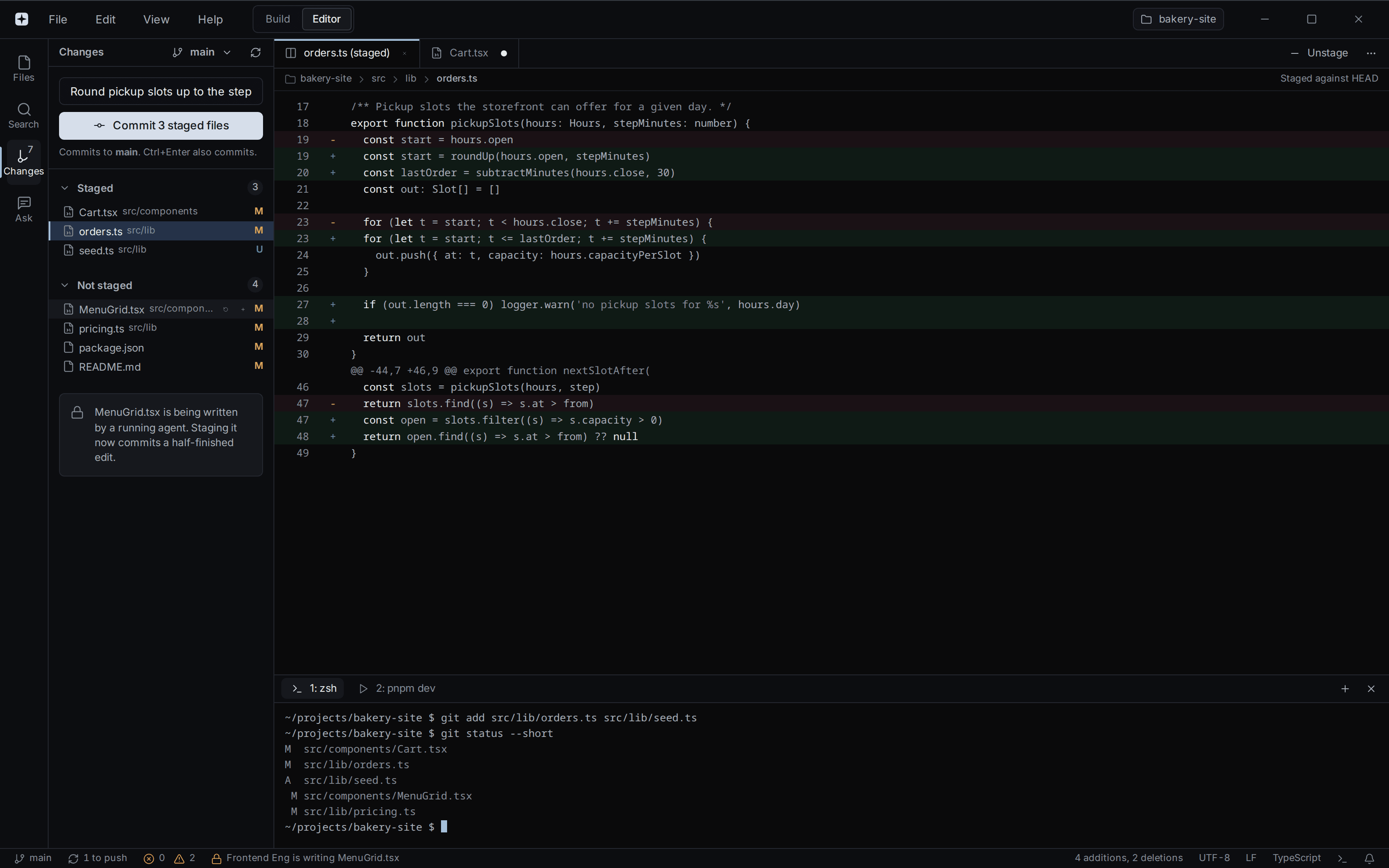Click Commit 3 staged files button
The image size is (1389, 868).
click(161, 126)
